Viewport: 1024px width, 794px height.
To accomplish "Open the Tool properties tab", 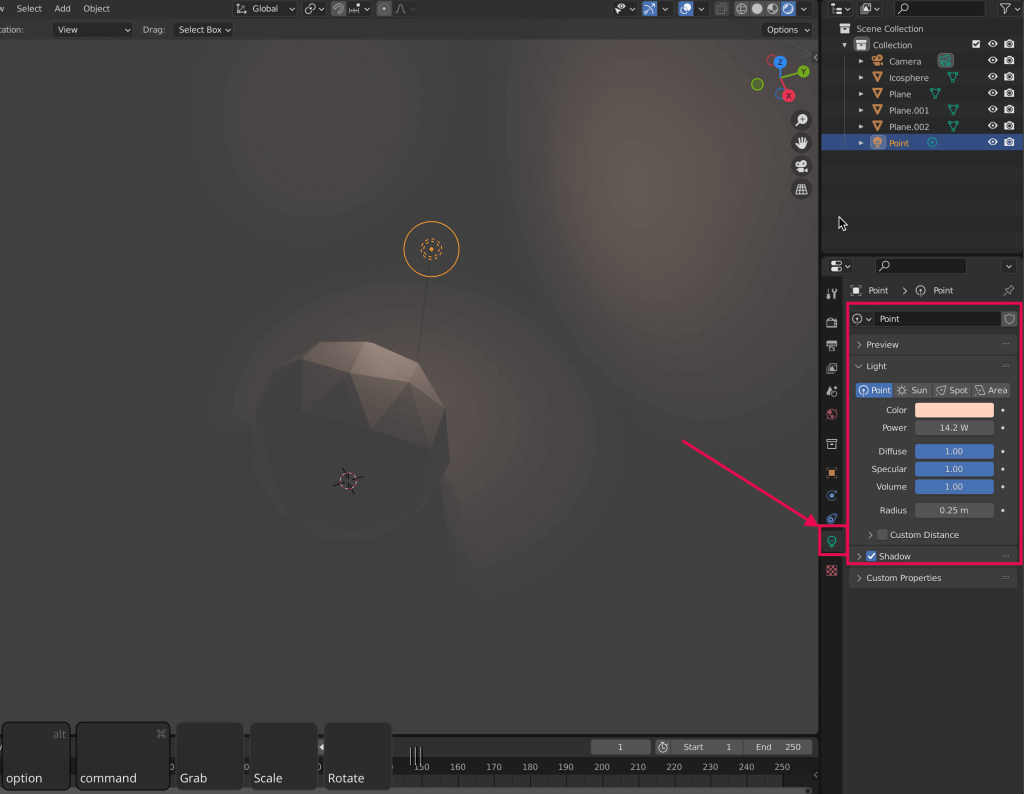I will [x=831, y=294].
